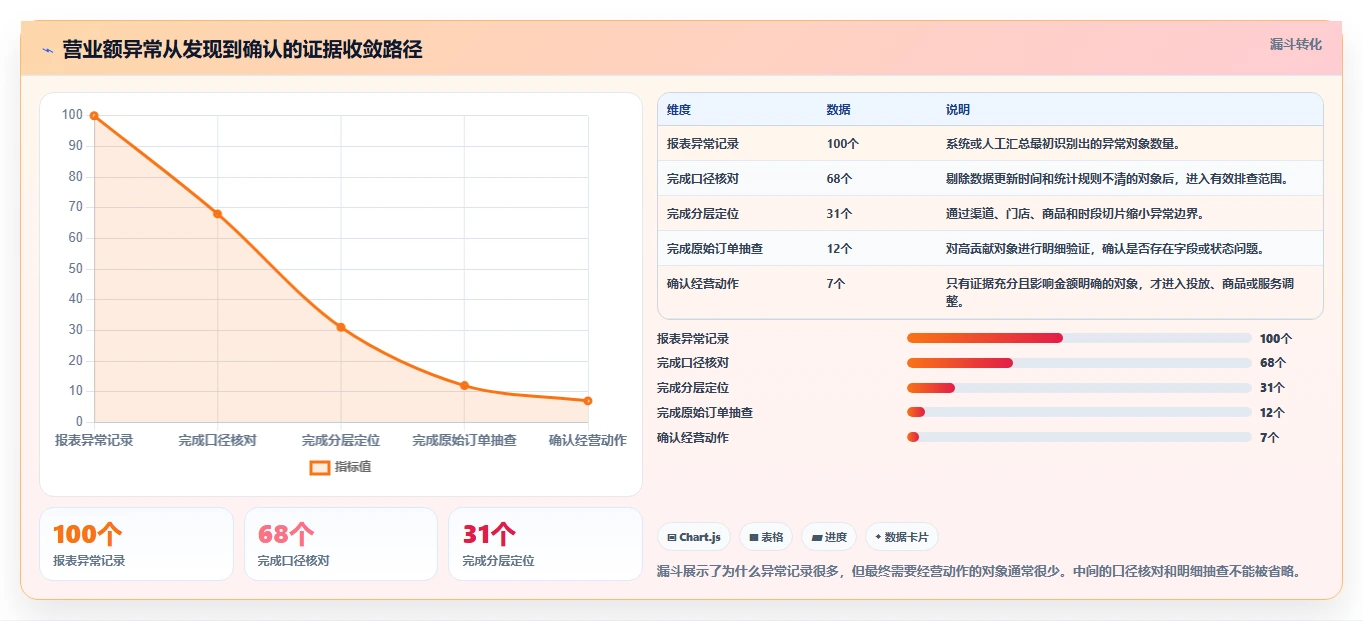This screenshot has height=621, width=1363.
Task: Click the 完成口径核对 progress bar
Action: 1079,363
